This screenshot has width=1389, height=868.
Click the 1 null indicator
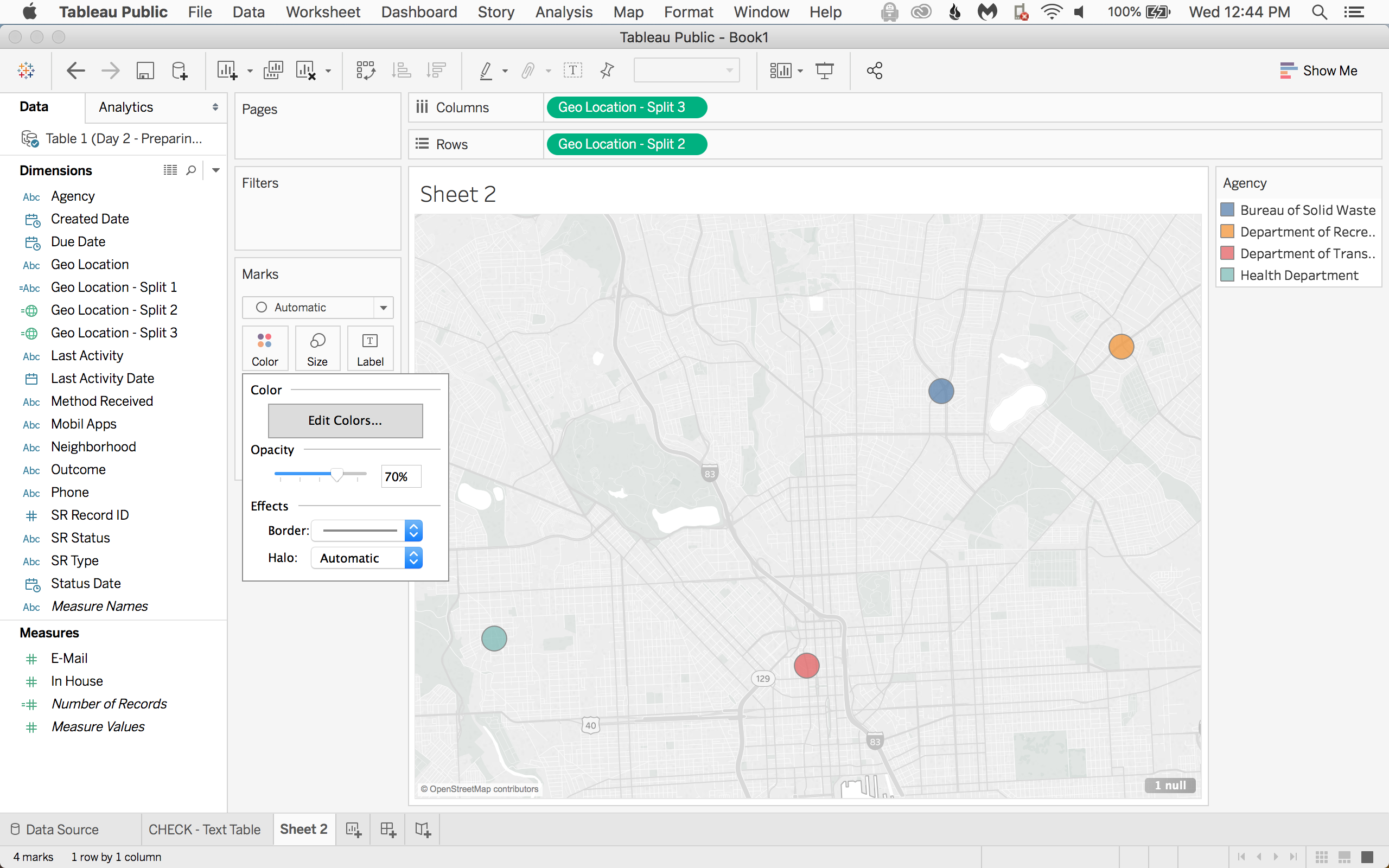pyautogui.click(x=1170, y=786)
